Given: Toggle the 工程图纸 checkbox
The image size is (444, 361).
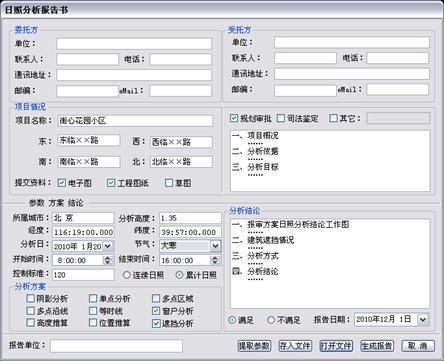Looking at the screenshot, I should [111, 182].
